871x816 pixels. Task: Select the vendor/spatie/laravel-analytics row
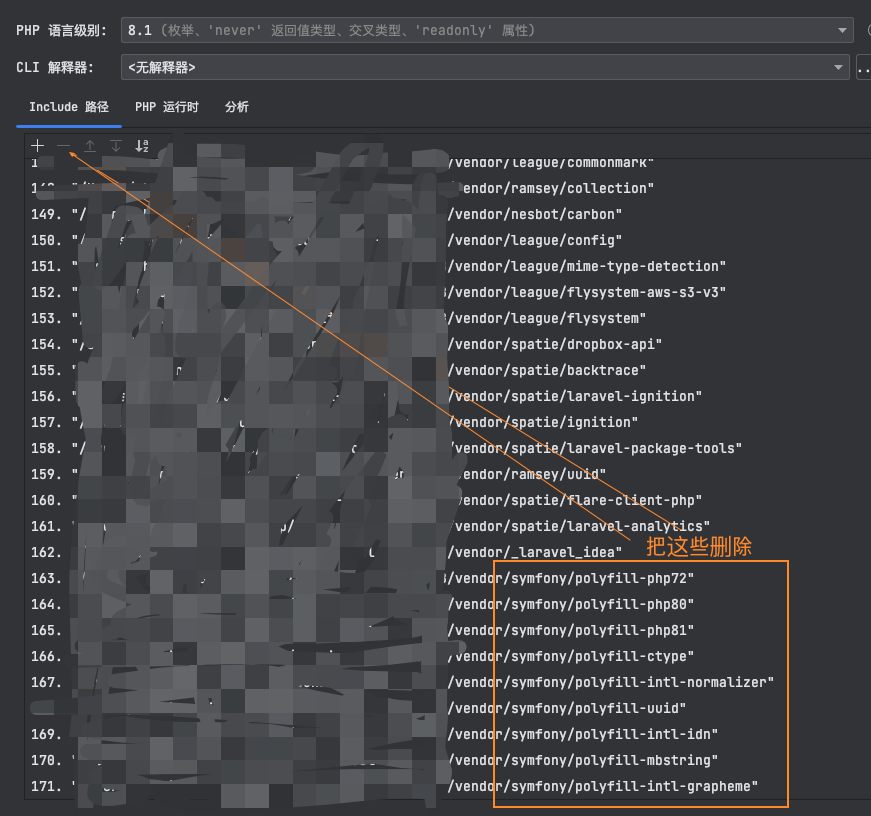(448, 526)
